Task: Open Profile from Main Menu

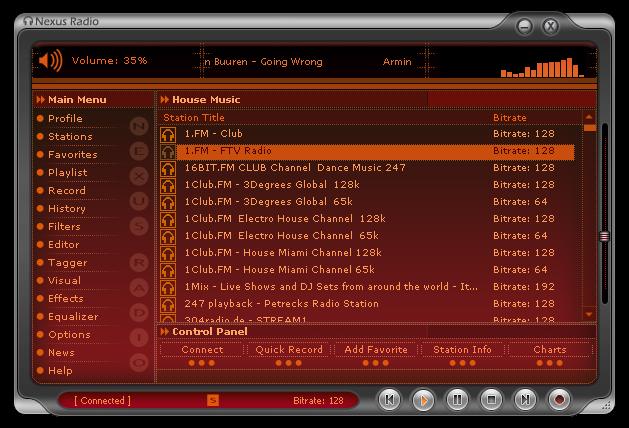Action: coord(65,119)
